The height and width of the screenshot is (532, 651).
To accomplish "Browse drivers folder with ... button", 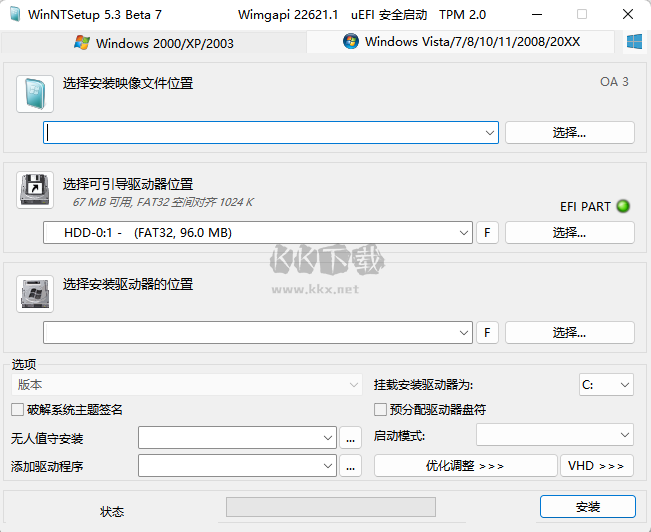I will [350, 466].
